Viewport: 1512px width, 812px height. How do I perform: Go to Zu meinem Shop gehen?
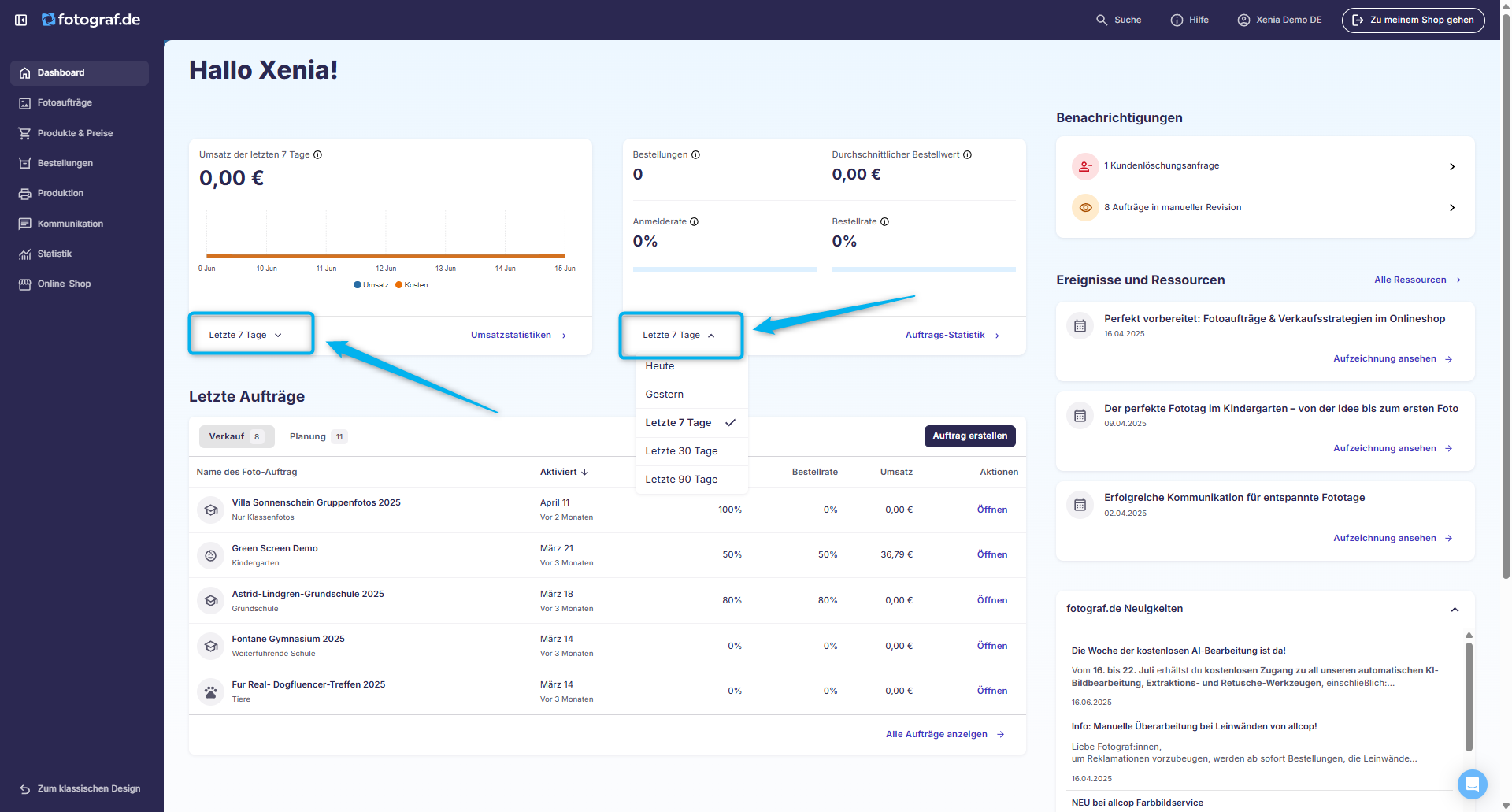[1413, 20]
